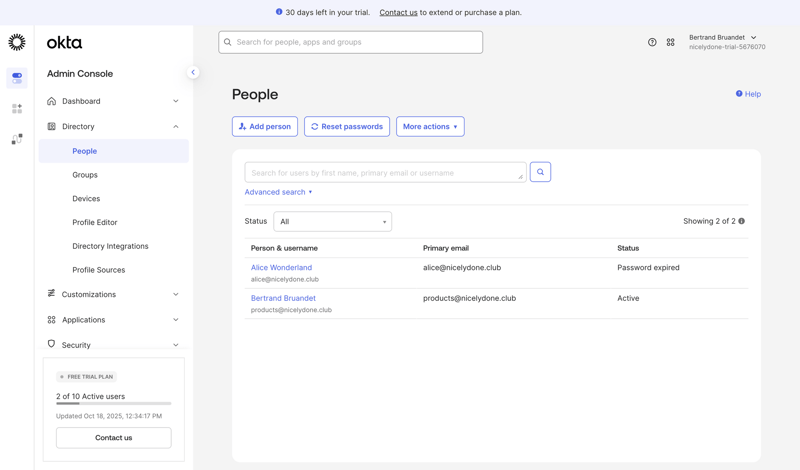Click the Directory book icon
Viewport: 800px width, 470px height.
[52, 127]
